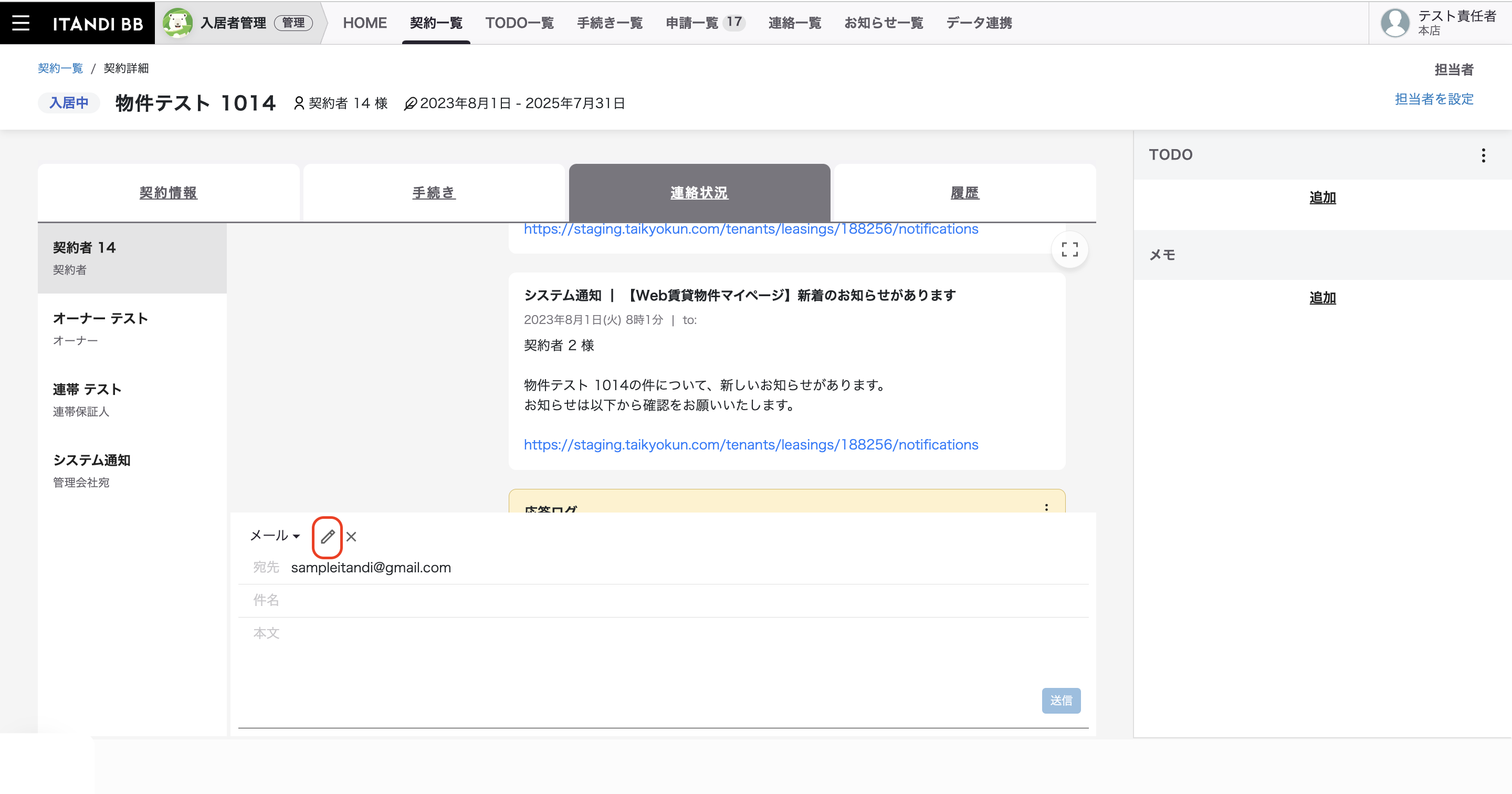Select 連帯 テスト contact
Screen dimensions: 1512x794
[x=132, y=400]
